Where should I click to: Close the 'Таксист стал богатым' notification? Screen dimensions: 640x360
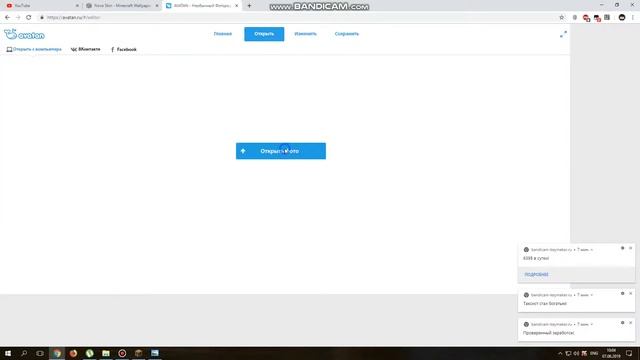pos(631,293)
